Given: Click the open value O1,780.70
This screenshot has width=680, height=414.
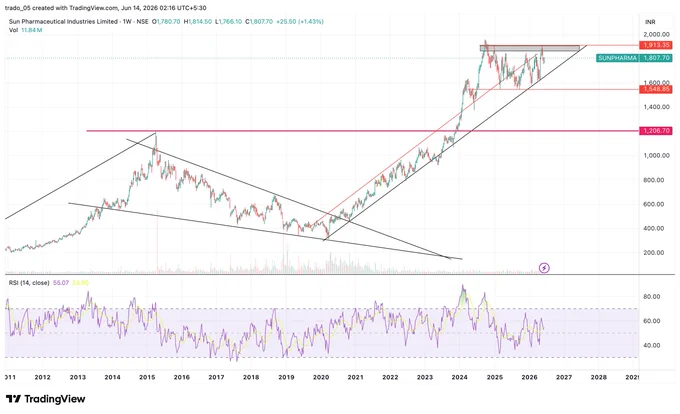Looking at the screenshot, I should [166, 21].
